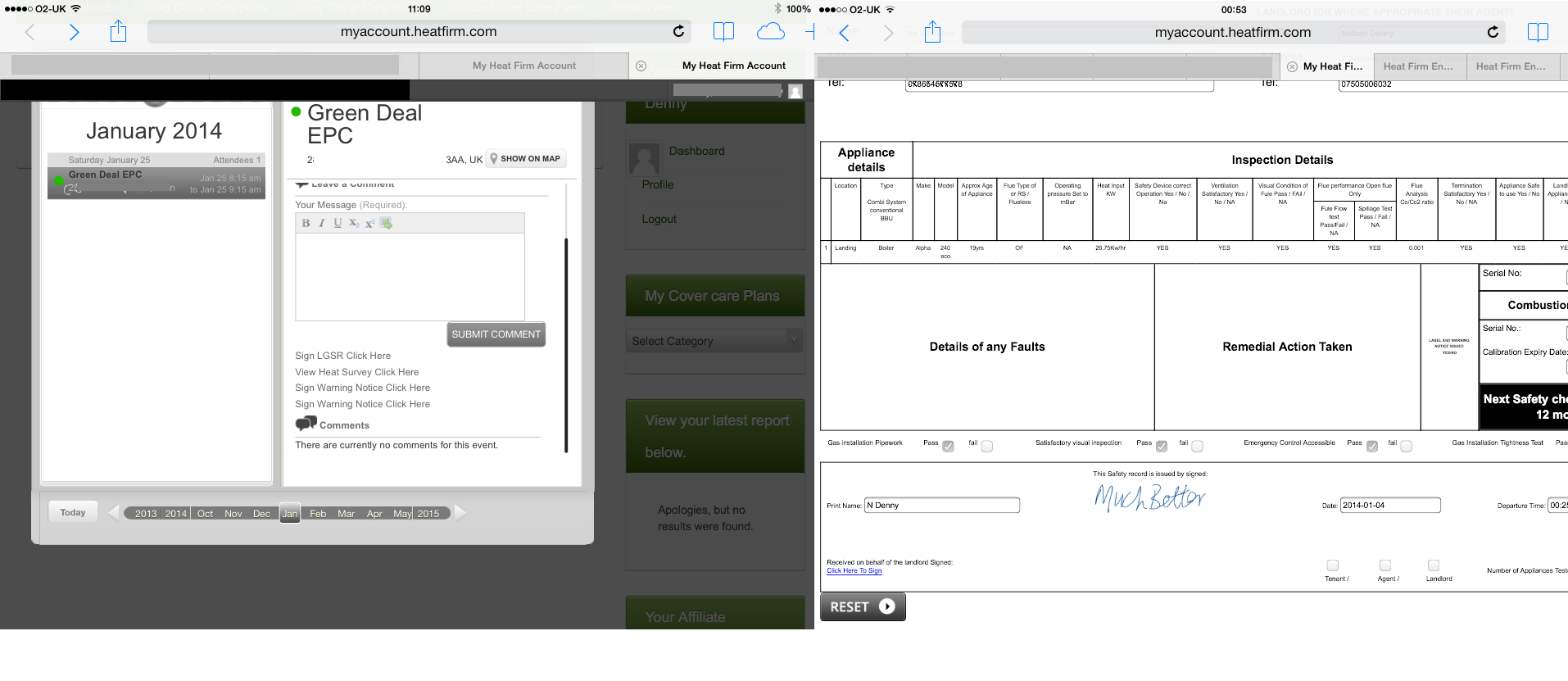This screenshot has height=681, width=1568.
Task: Select Feb on the calendar timeline slider
Action: [x=318, y=514]
